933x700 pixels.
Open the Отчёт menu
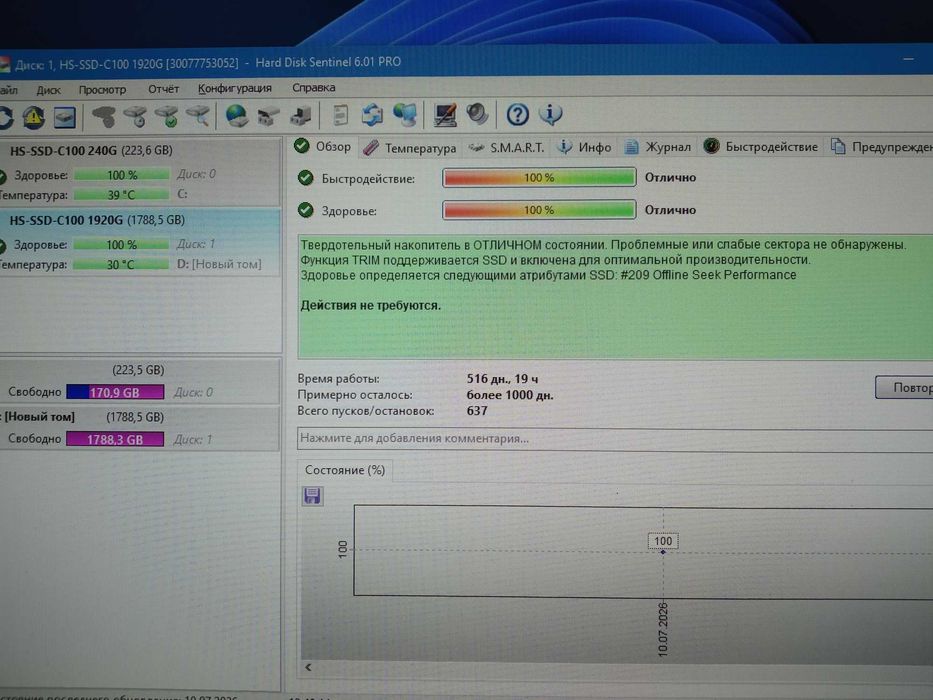pos(163,89)
